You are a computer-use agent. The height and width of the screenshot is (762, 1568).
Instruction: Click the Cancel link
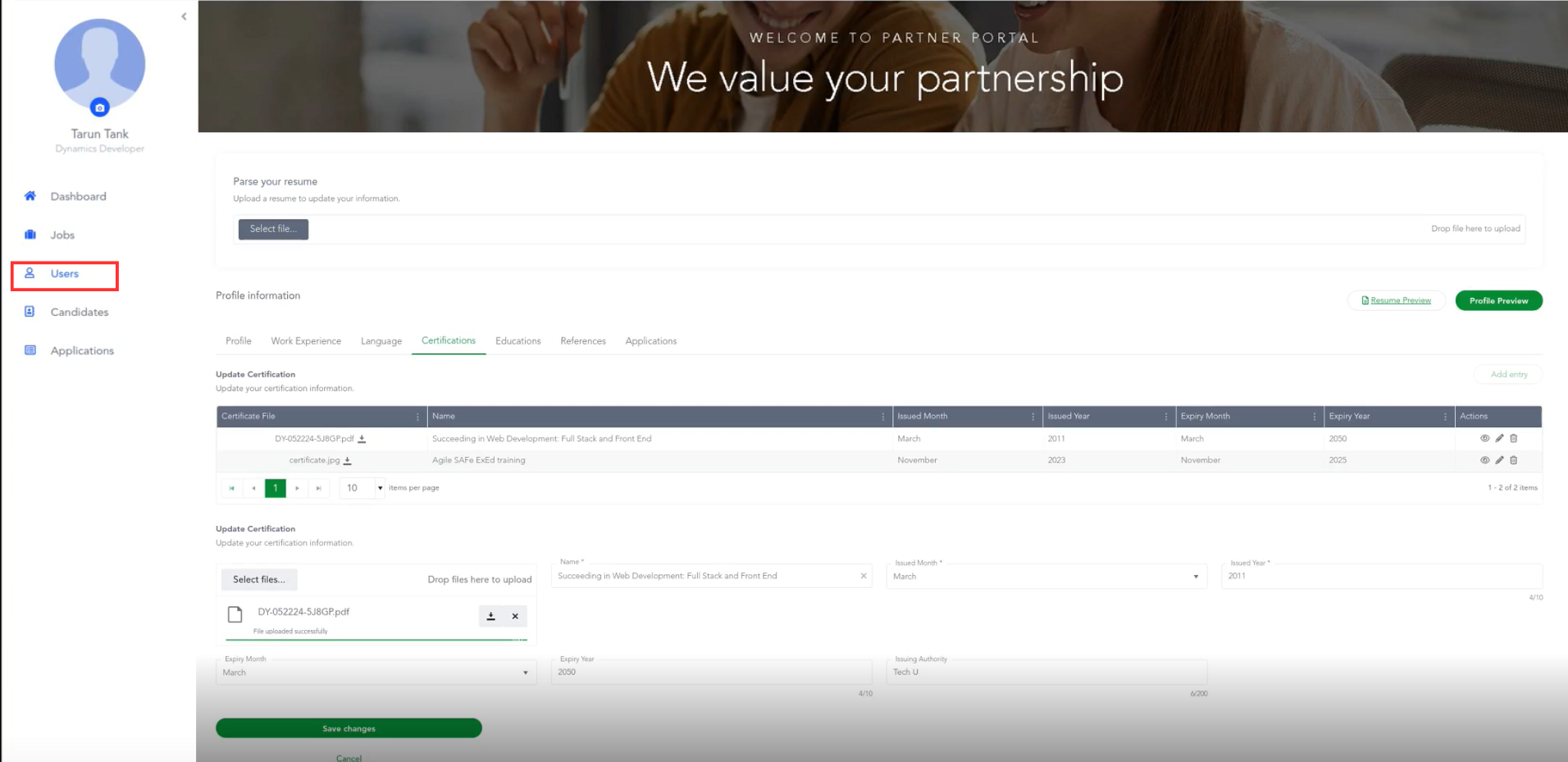[349, 758]
